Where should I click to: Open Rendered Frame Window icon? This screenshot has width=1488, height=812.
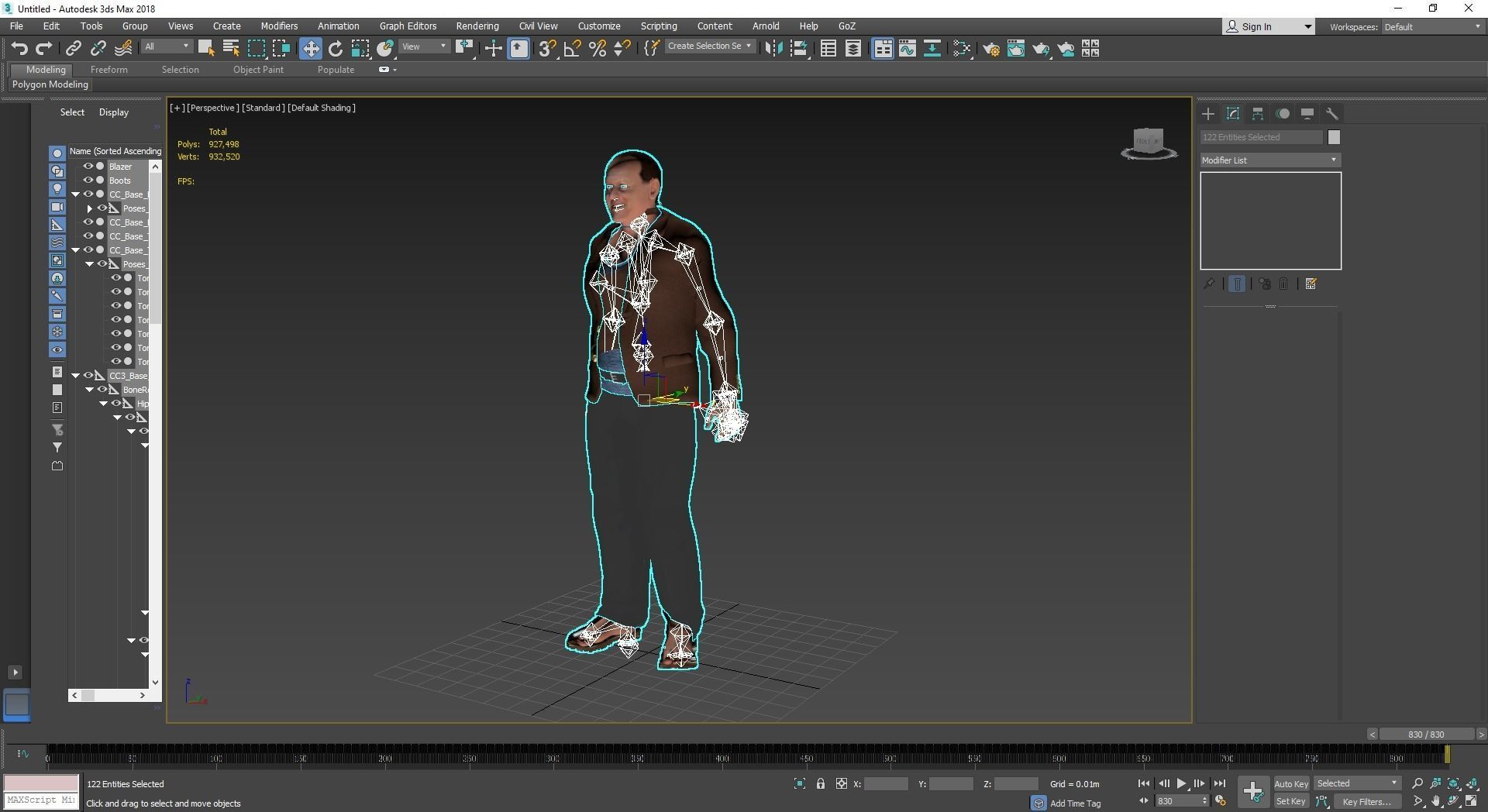(1016, 49)
